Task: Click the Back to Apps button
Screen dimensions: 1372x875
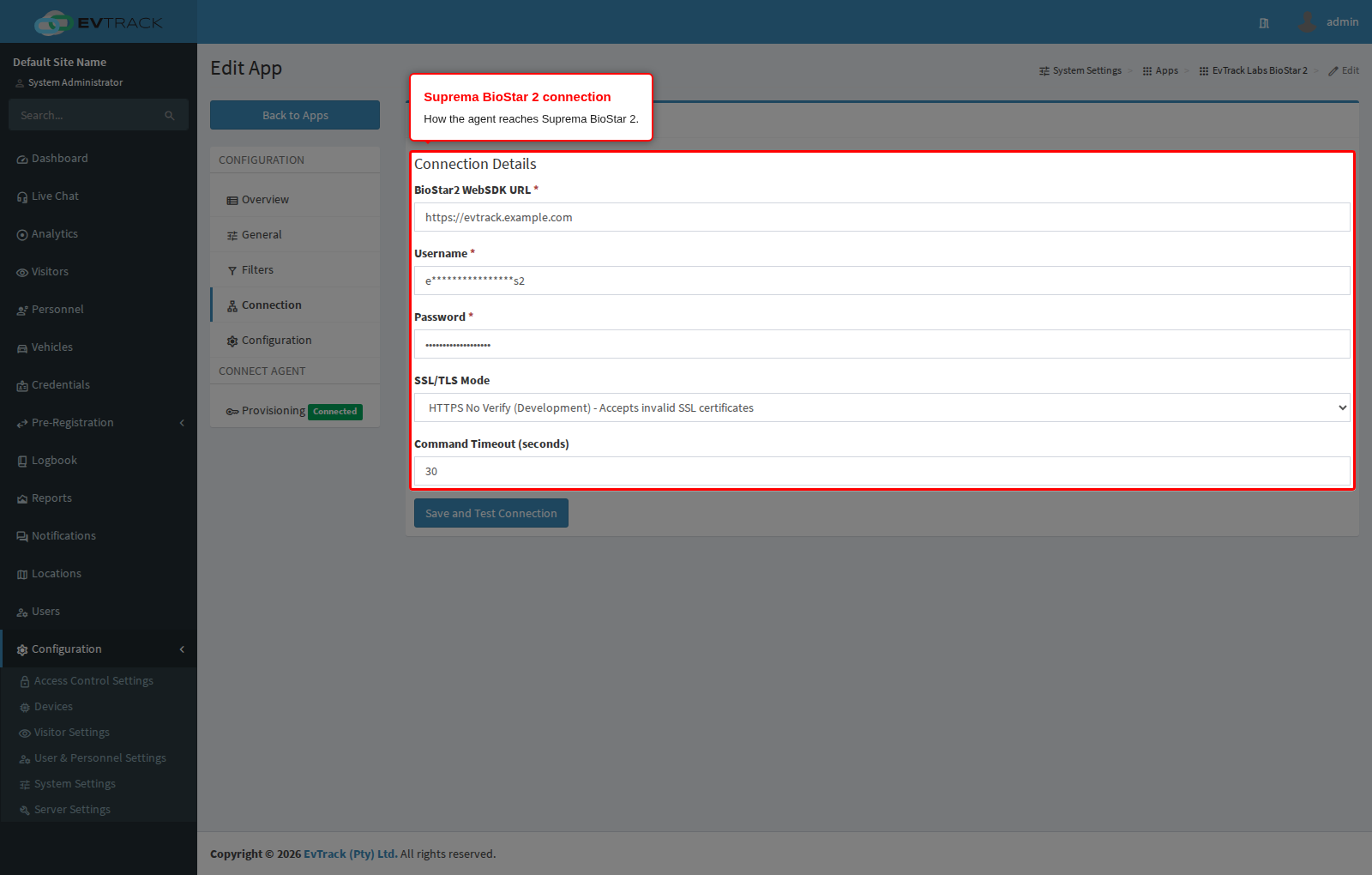Action: (x=295, y=115)
